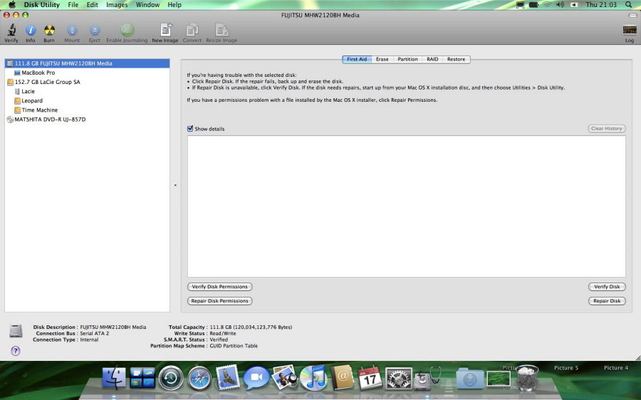Screen dimensions: 641x400
Task: Open Finder from the Dock
Action: [x=114, y=377]
